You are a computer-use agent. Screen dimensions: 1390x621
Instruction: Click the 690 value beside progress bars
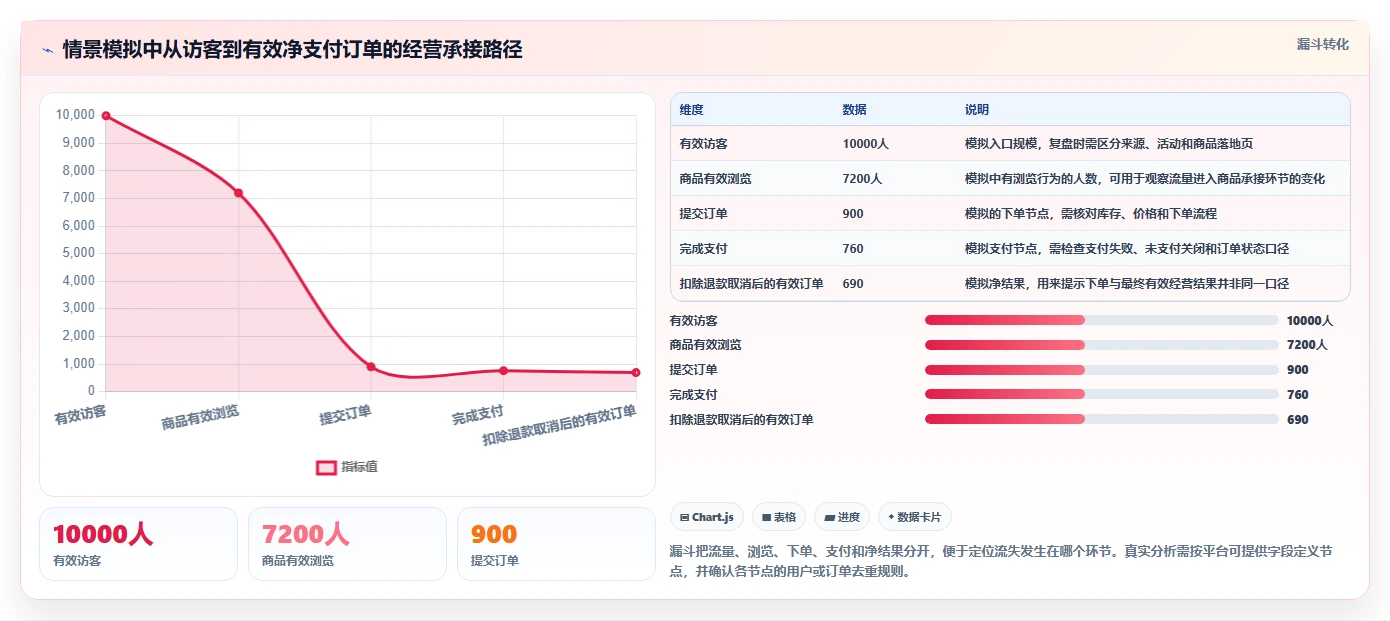1298,420
